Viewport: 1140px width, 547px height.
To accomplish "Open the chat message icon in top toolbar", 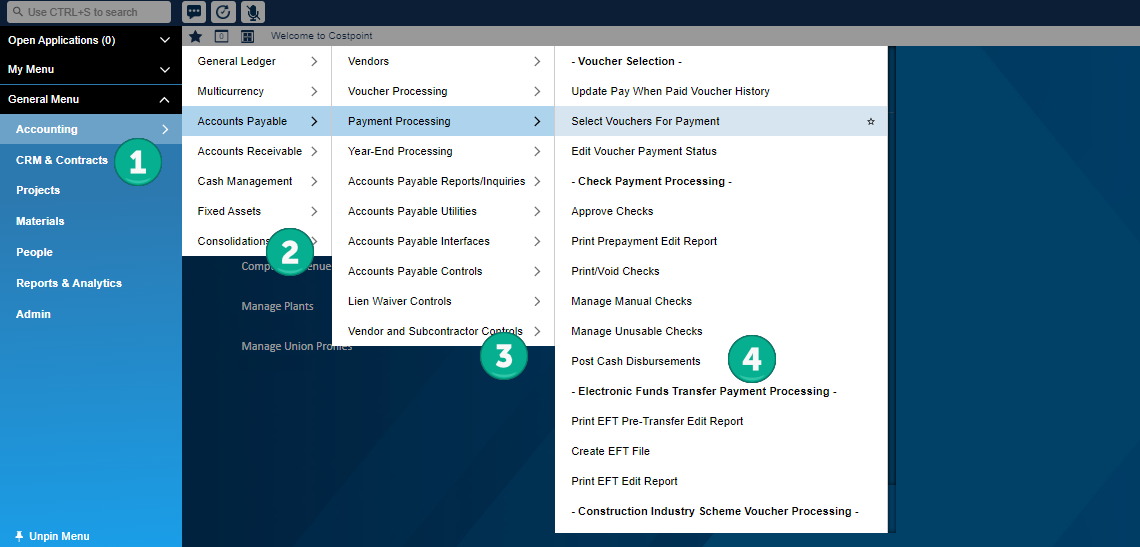I will click(195, 12).
